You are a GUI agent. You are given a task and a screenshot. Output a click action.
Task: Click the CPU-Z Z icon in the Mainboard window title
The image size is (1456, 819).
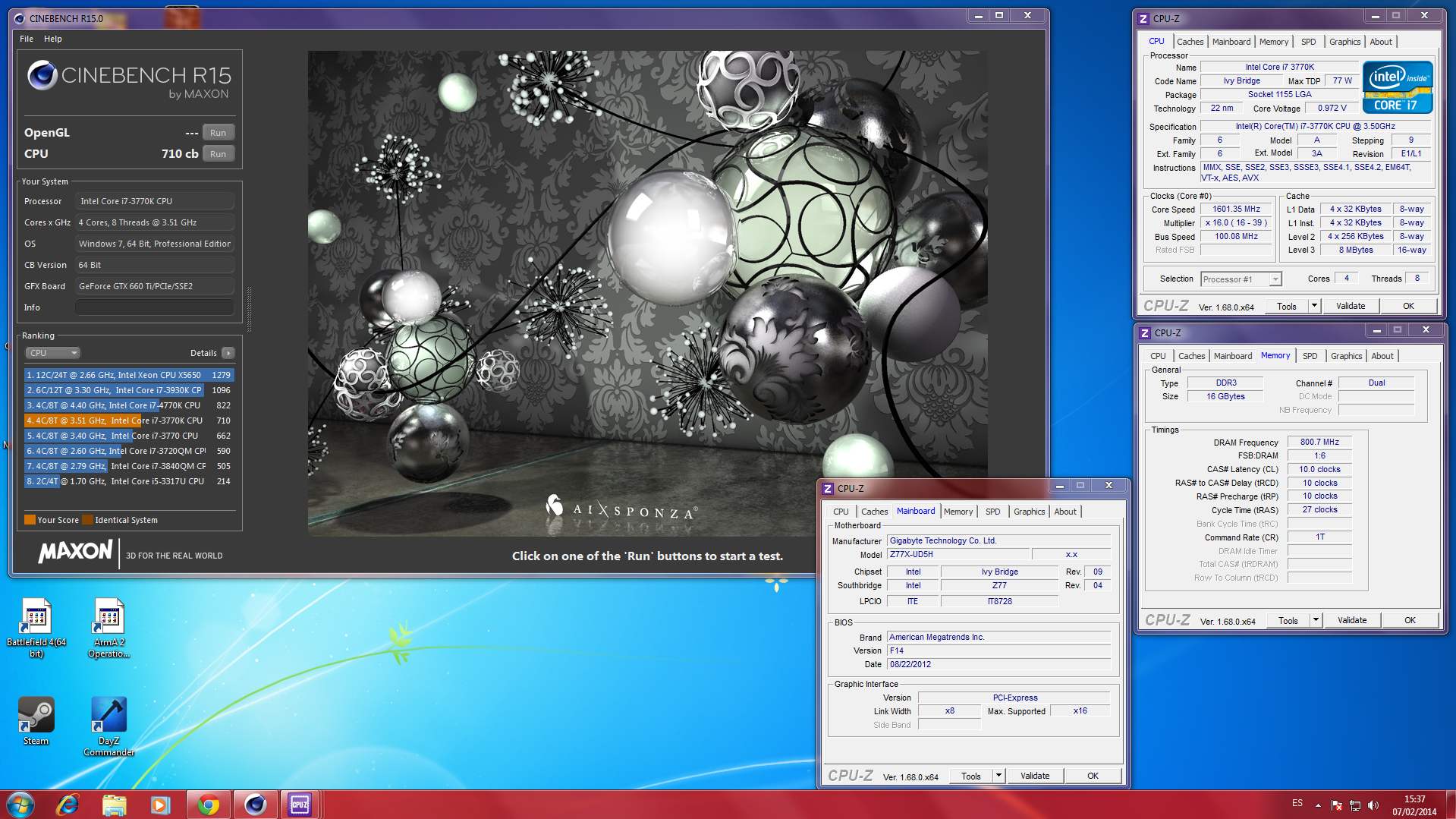829,488
